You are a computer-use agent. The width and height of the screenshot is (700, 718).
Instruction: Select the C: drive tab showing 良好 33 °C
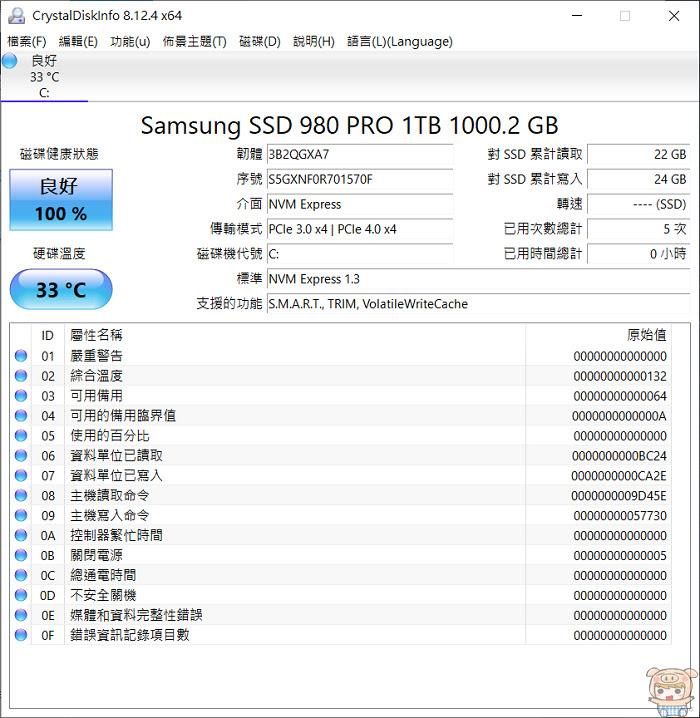(44, 76)
